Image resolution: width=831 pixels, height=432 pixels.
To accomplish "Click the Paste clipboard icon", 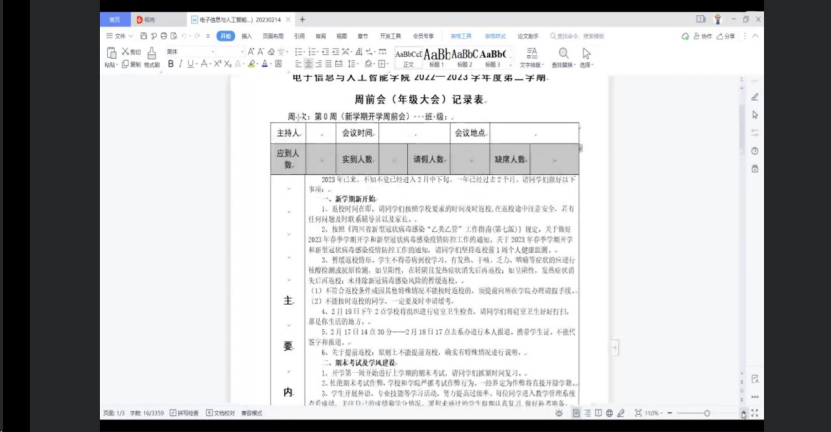I will point(111,52).
